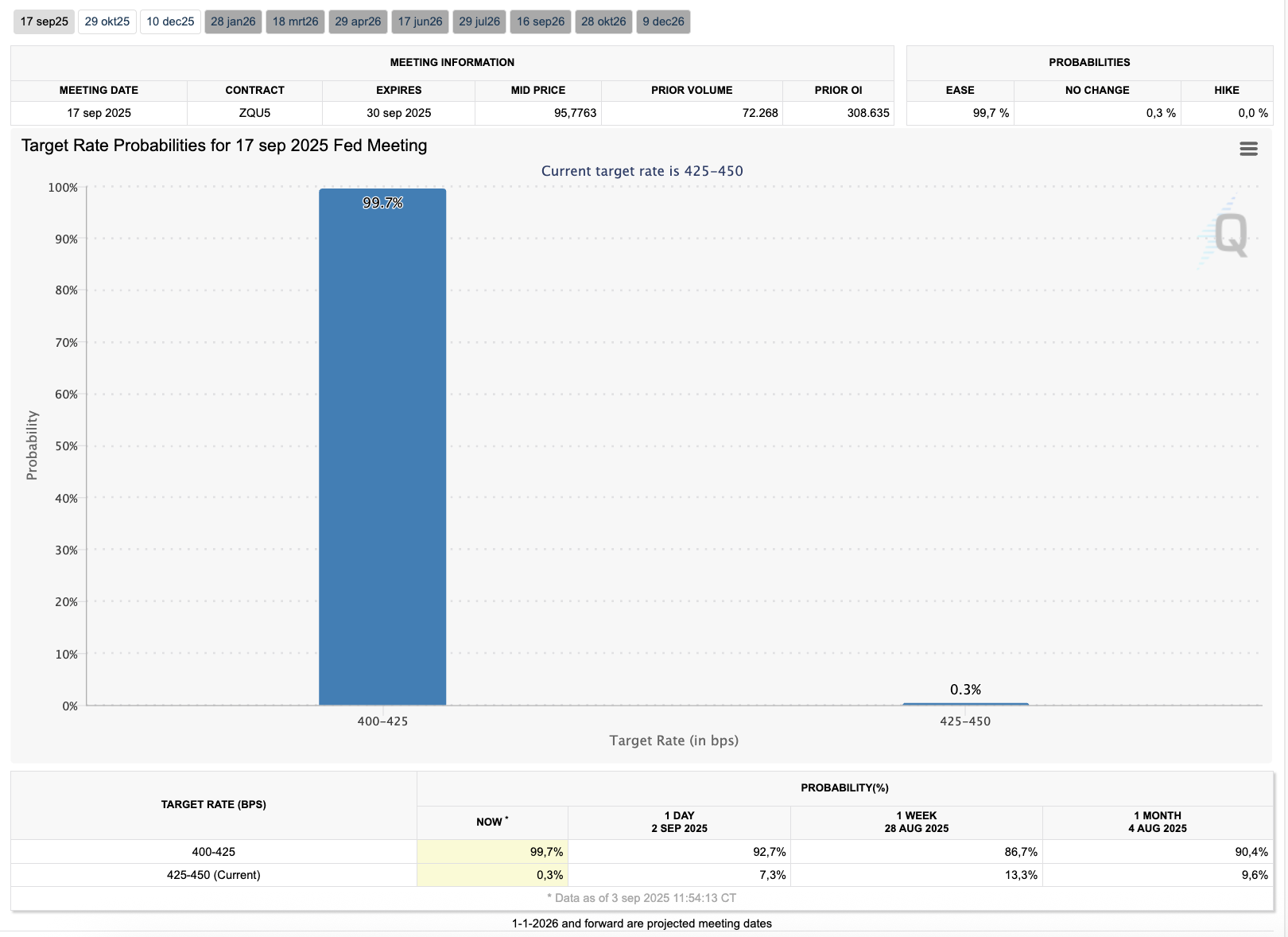This screenshot has width=1288, height=937.
Task: Open the chart hamburger menu icon
Action: pyautogui.click(x=1248, y=149)
